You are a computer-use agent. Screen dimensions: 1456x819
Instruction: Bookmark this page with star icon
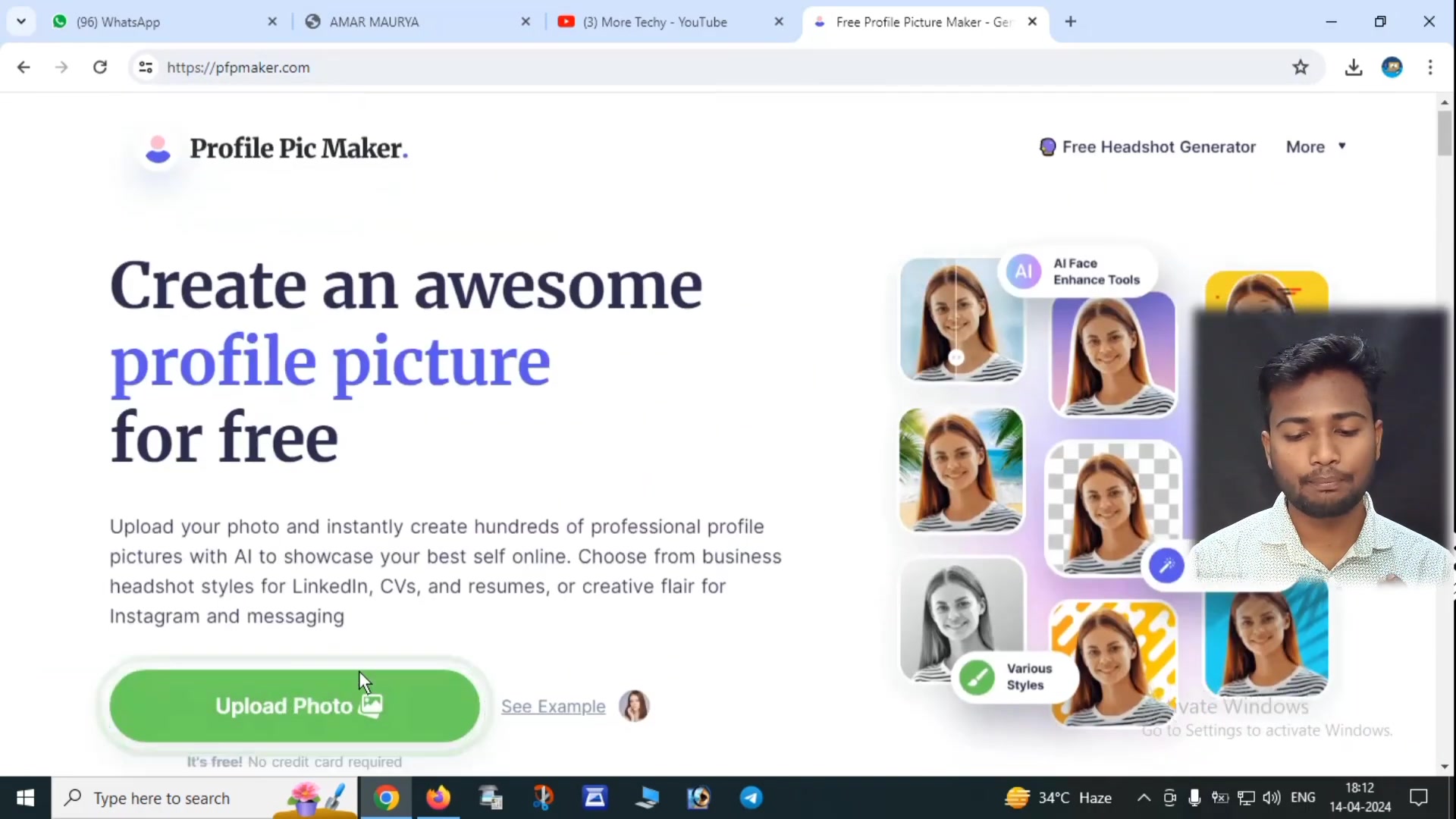point(1301,67)
